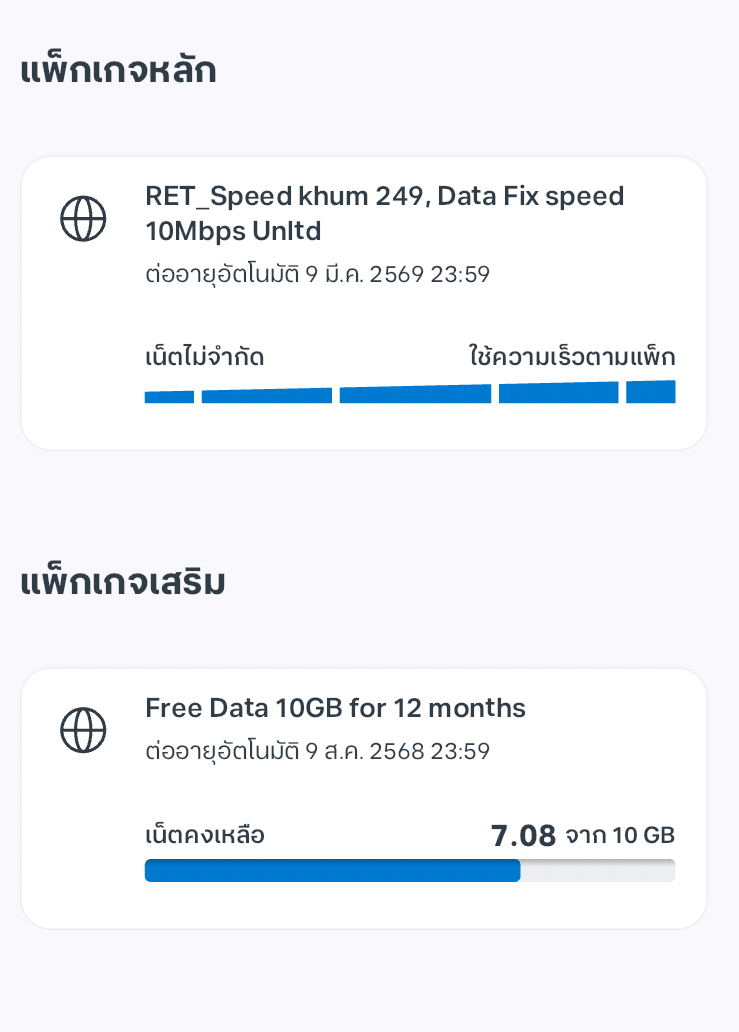Screen dimensions: 739x1032
Task: Select the แพ็กเกจหลัก section heading
Action: tap(118, 70)
